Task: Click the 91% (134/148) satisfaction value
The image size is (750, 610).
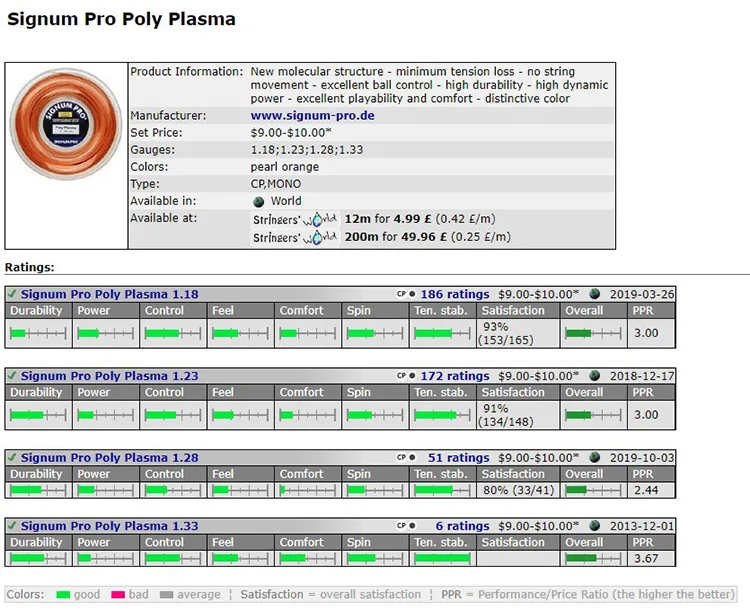Action: (x=506, y=415)
